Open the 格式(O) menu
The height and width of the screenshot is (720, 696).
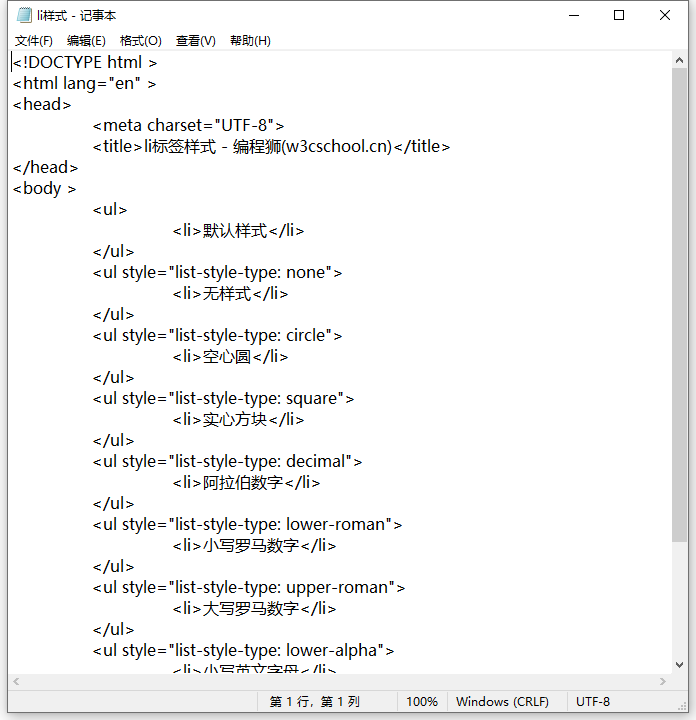click(x=140, y=41)
